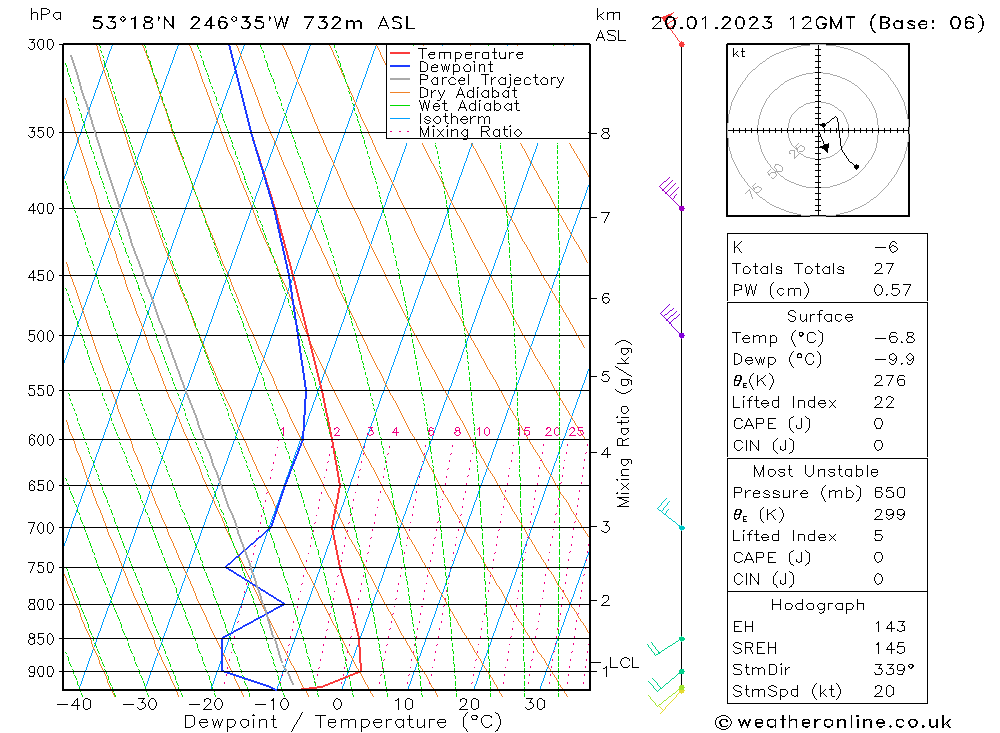
Task: Click the Hodograph section heading
Action: (x=818, y=605)
